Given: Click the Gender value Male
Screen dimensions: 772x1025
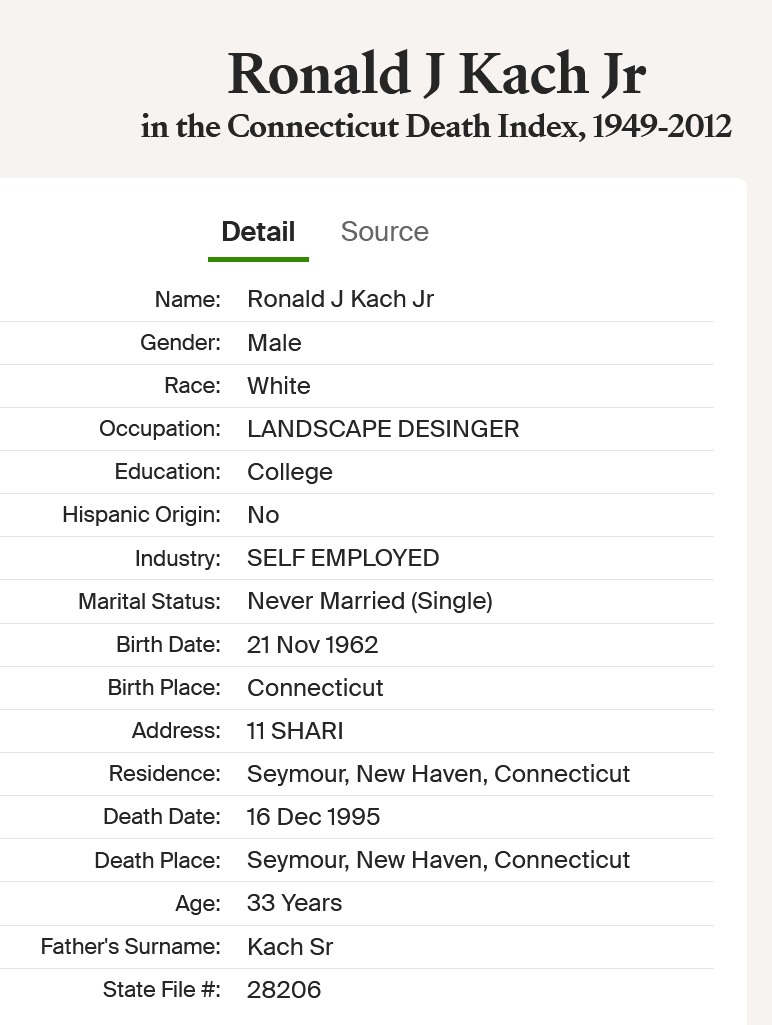Looking at the screenshot, I should point(275,343).
